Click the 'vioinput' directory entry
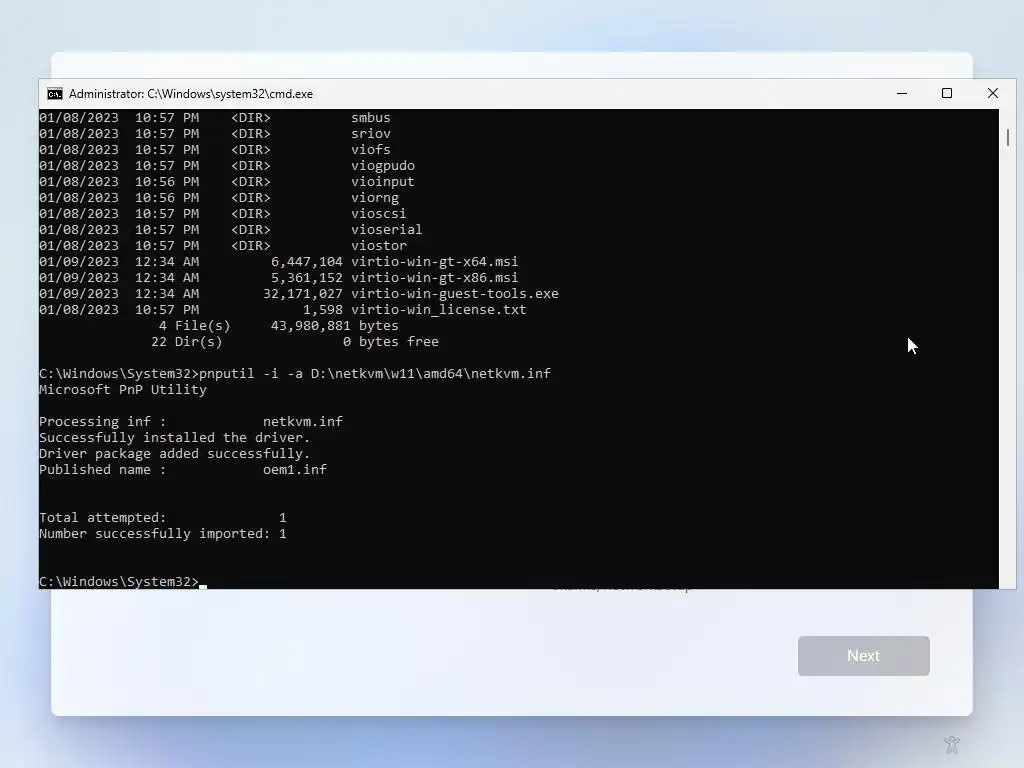This screenshot has width=1024, height=768. pos(383,182)
